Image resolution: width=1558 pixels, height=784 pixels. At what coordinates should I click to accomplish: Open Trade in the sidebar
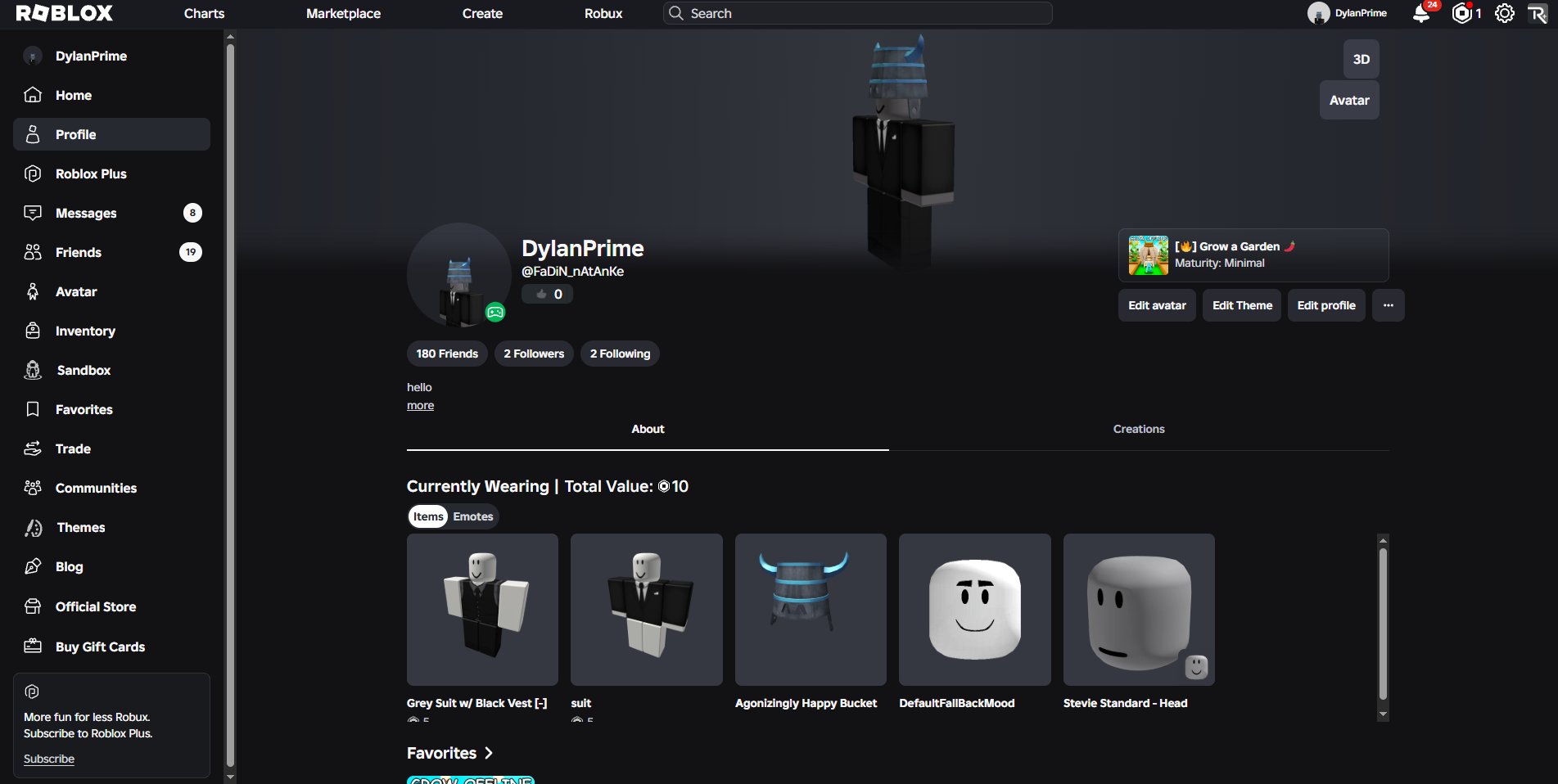(111, 448)
